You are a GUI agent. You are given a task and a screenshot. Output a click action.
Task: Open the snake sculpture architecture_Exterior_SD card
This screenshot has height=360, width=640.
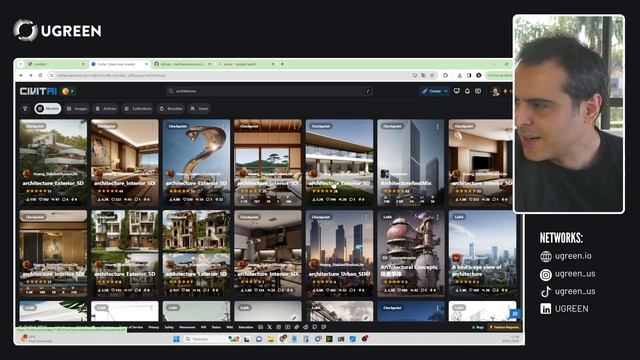[x=196, y=162]
